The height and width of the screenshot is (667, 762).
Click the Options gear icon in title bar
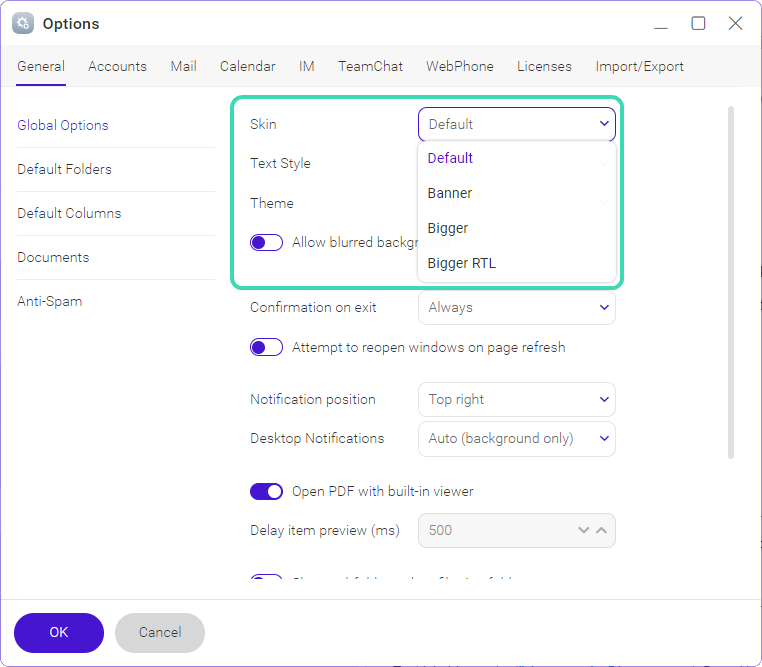(x=23, y=23)
